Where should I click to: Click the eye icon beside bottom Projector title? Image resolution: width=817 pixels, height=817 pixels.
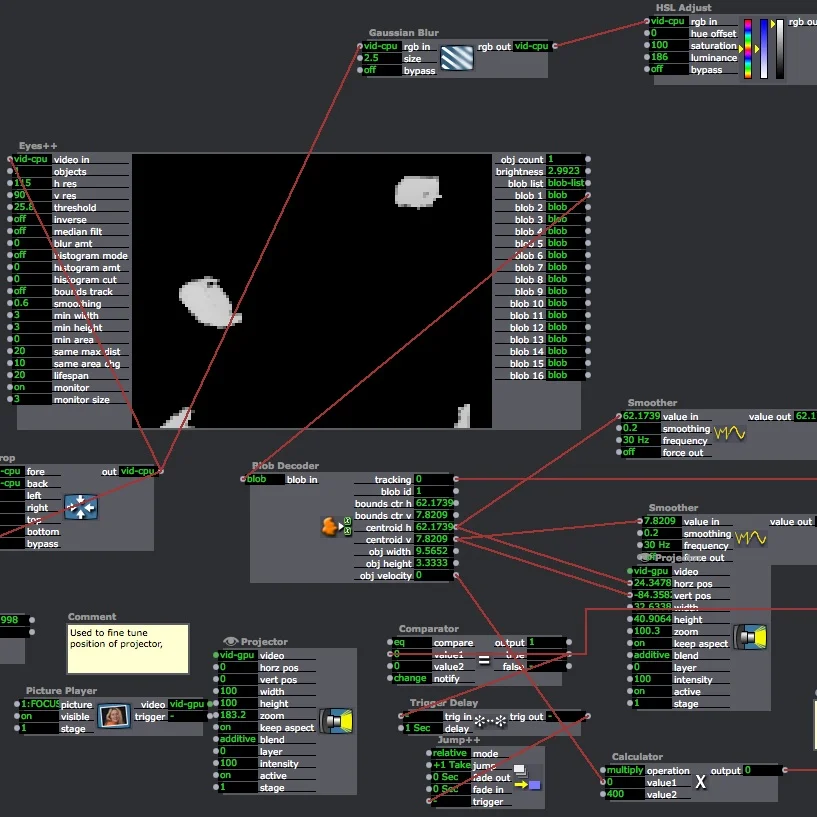pos(230,641)
